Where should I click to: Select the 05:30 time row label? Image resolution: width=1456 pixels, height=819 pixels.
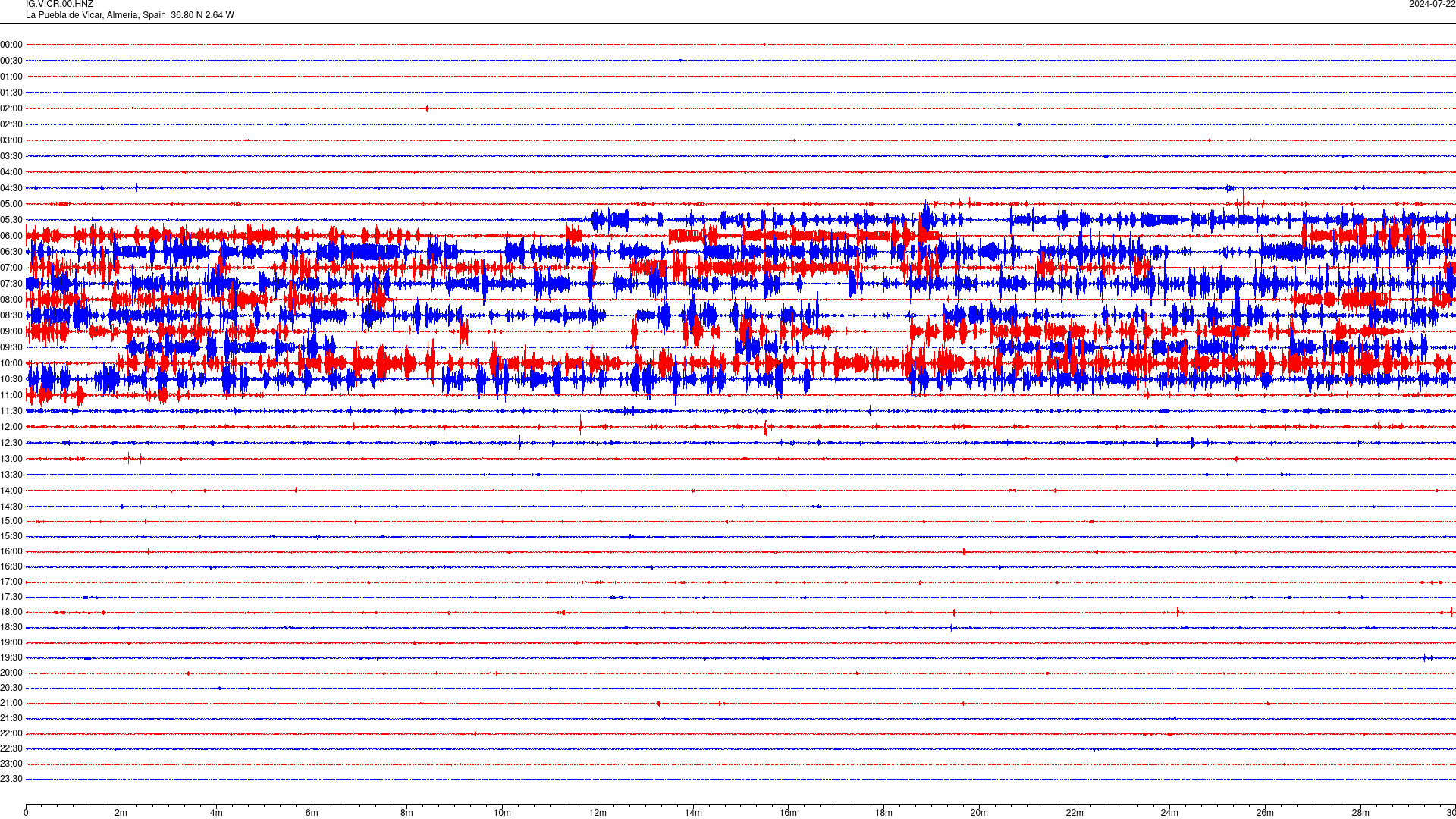[11, 220]
